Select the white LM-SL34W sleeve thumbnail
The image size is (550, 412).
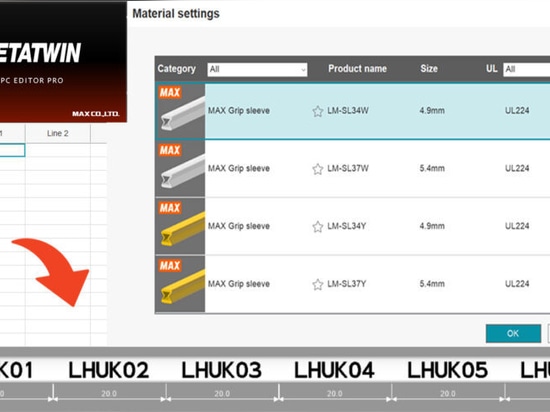pos(181,111)
